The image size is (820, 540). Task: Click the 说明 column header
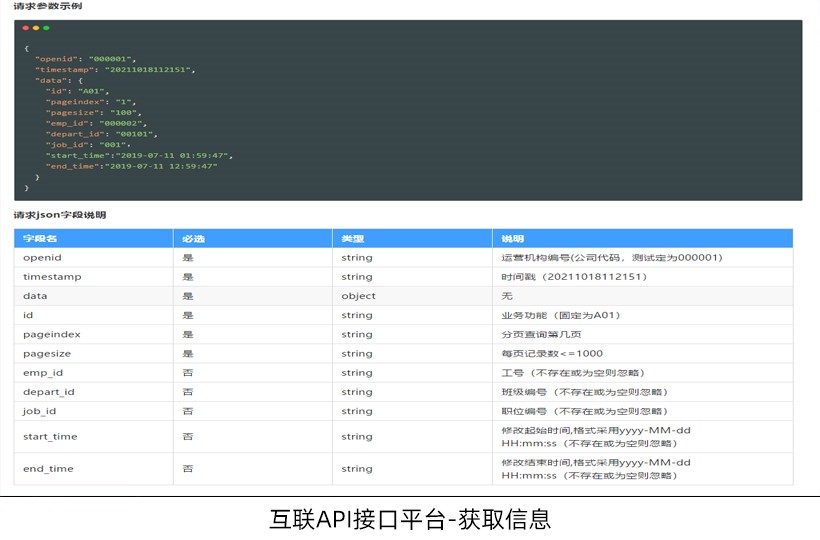[512, 239]
